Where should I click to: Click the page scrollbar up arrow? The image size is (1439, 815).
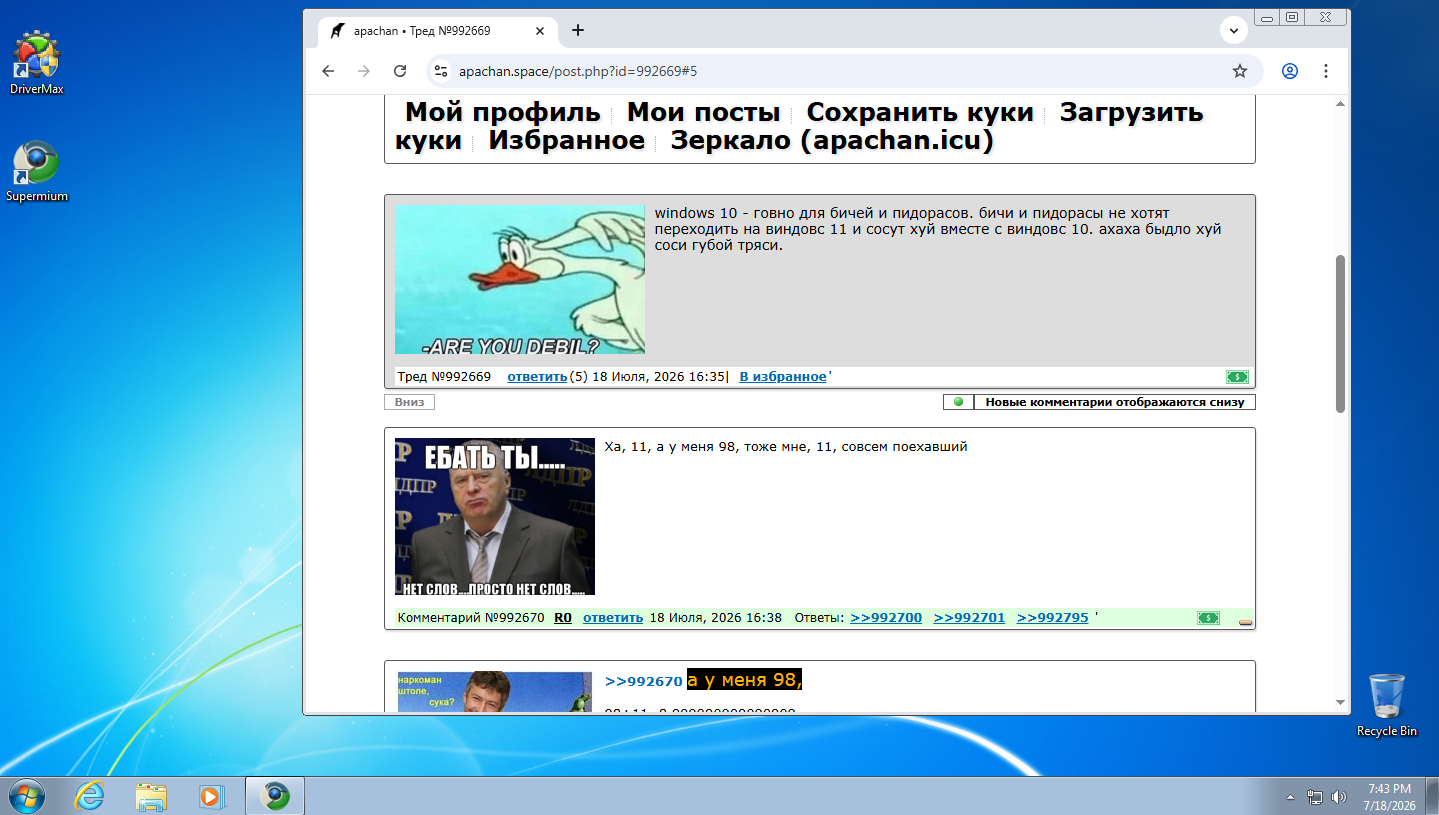point(1341,104)
